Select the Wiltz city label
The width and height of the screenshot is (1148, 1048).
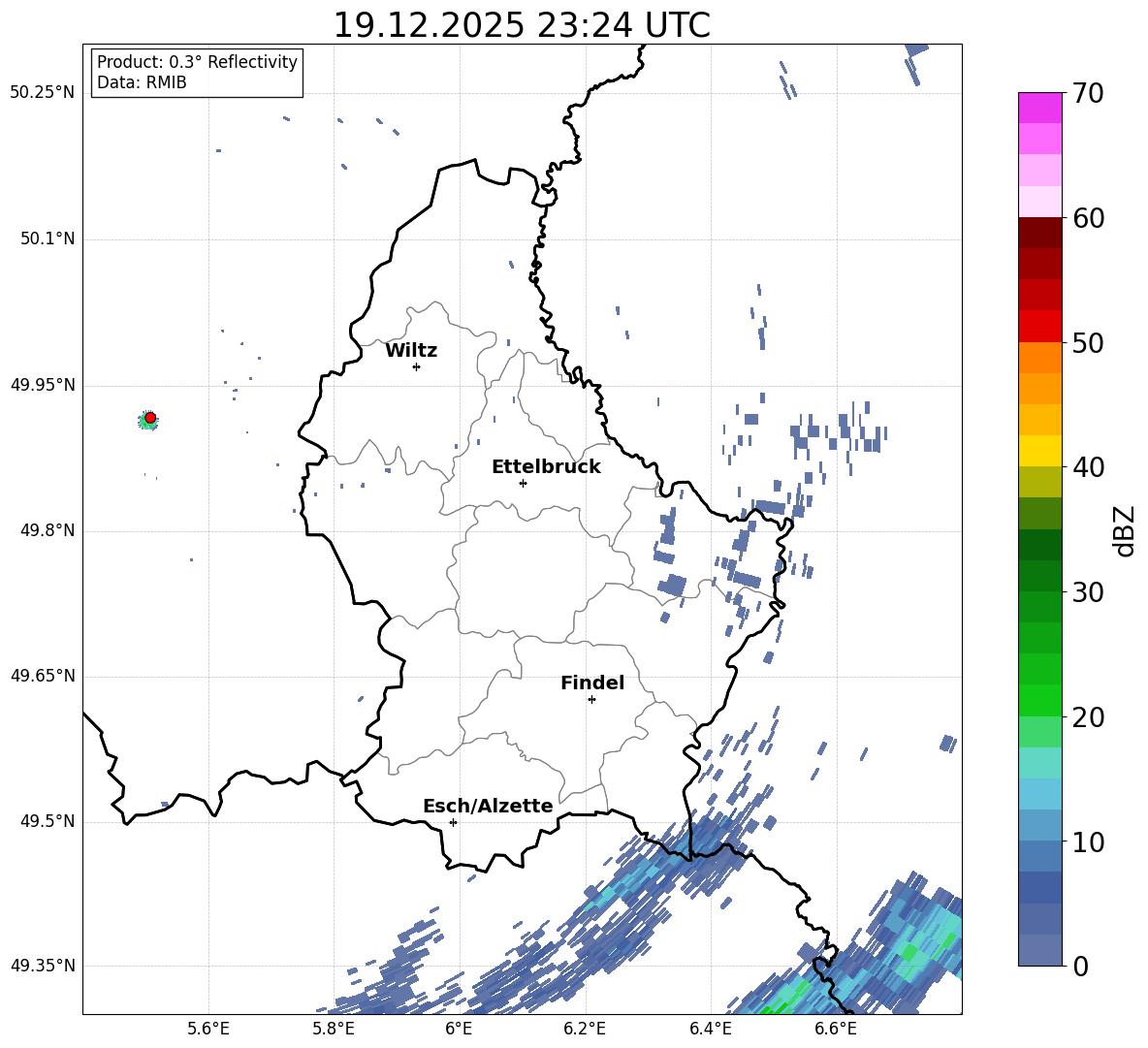click(x=411, y=351)
